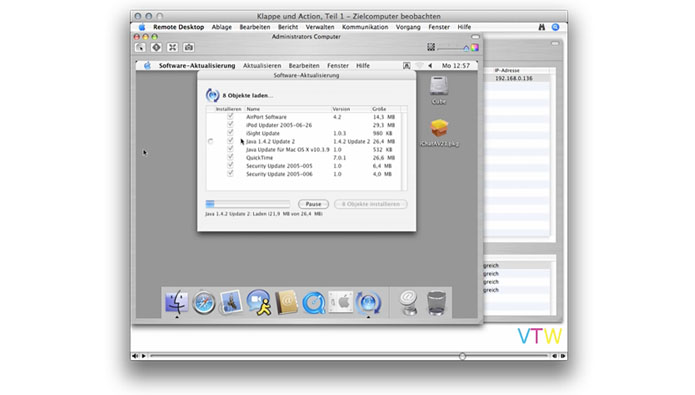
Task: Open the Remote Desktop application menu
Action: pos(179,27)
